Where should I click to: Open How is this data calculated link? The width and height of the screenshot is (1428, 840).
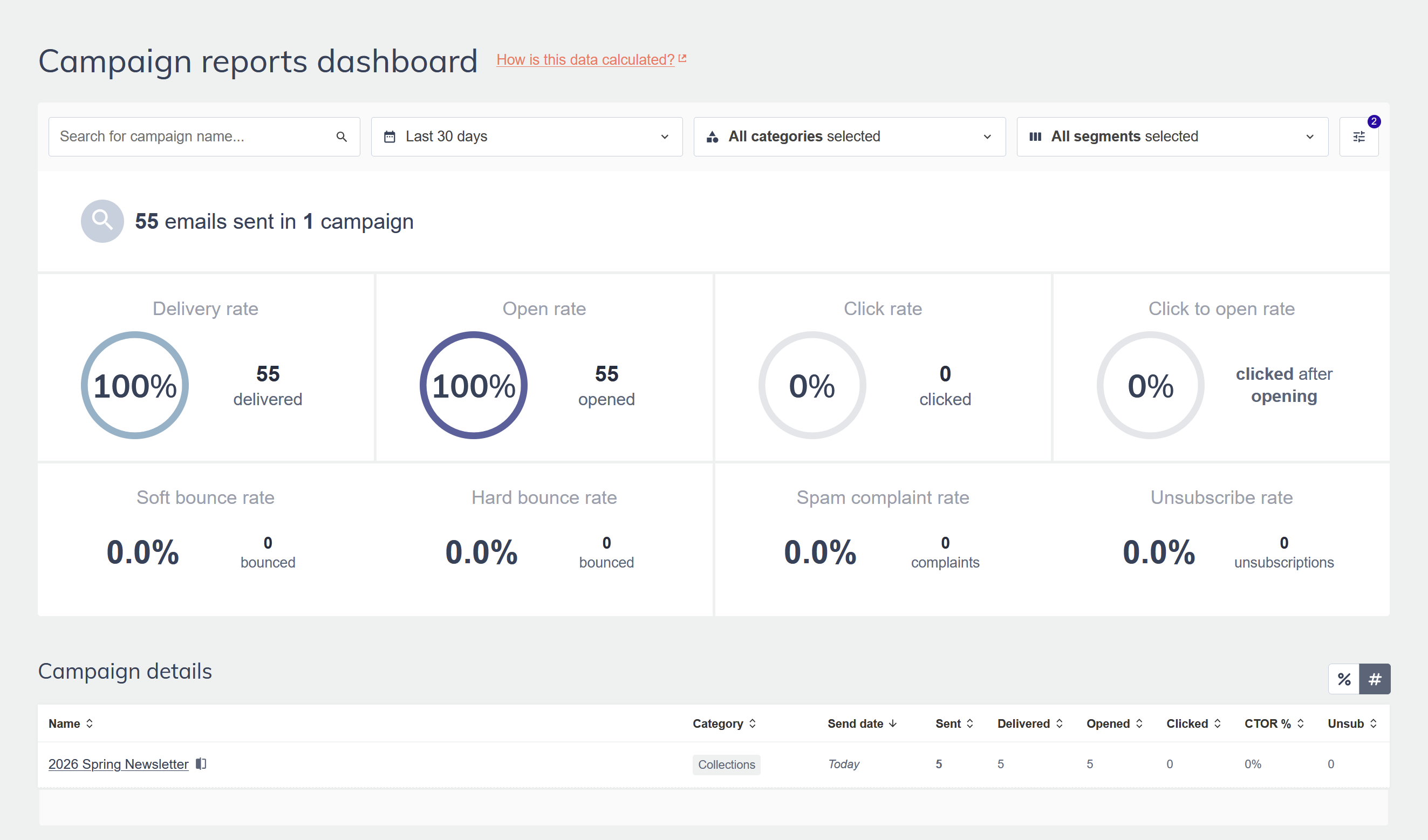pyautogui.click(x=585, y=59)
